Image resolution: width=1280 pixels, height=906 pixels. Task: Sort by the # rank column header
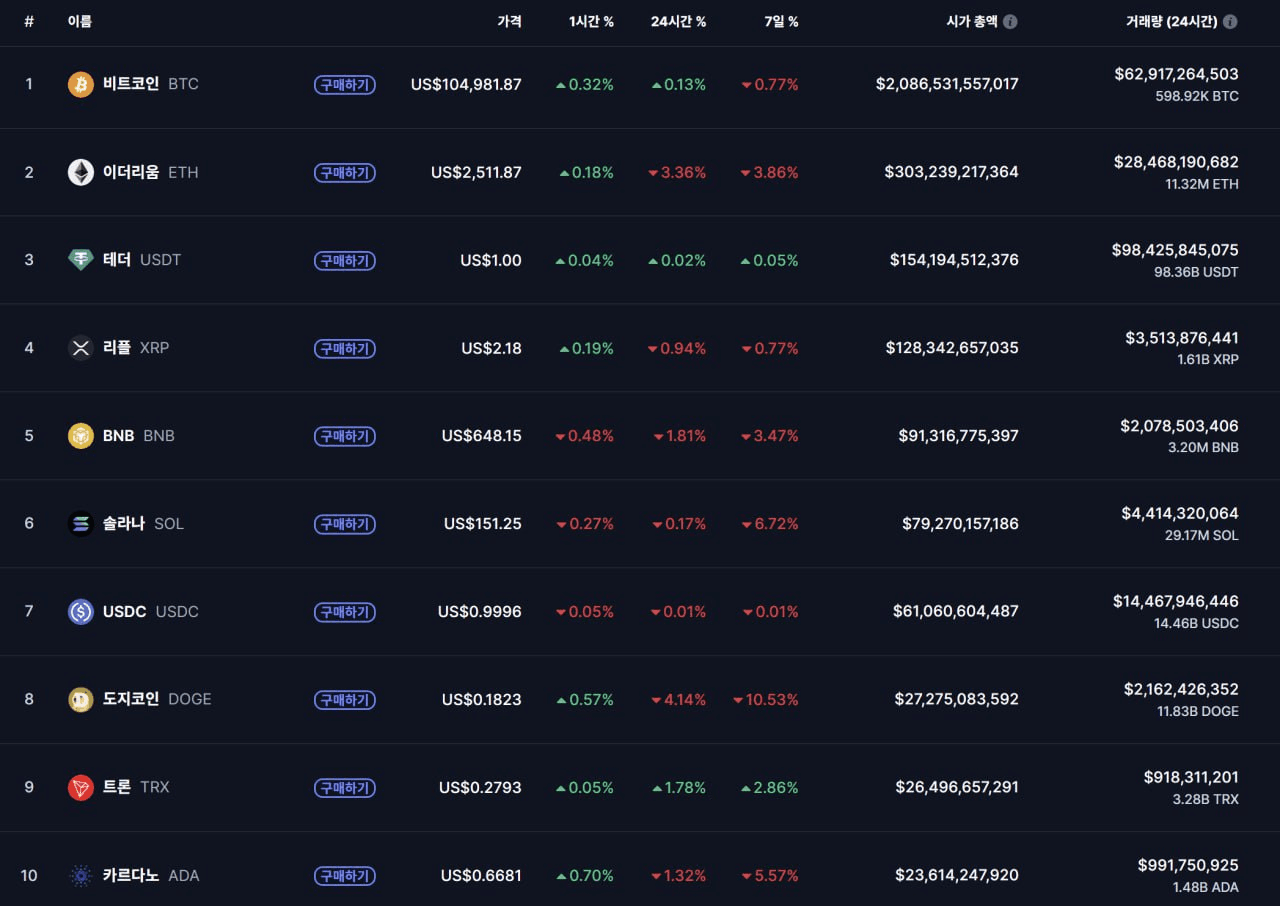(29, 21)
